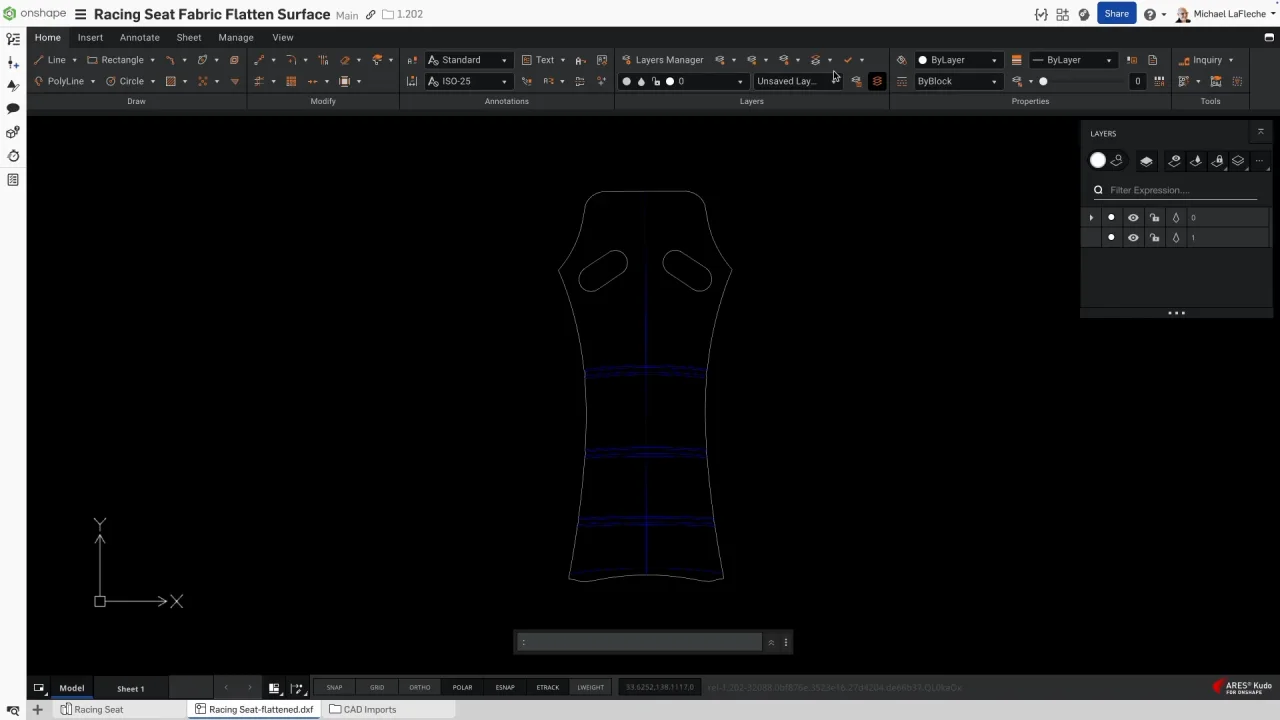This screenshot has width=1280, height=720.
Task: Open the Annotate ribbon tab
Action: [x=139, y=38]
